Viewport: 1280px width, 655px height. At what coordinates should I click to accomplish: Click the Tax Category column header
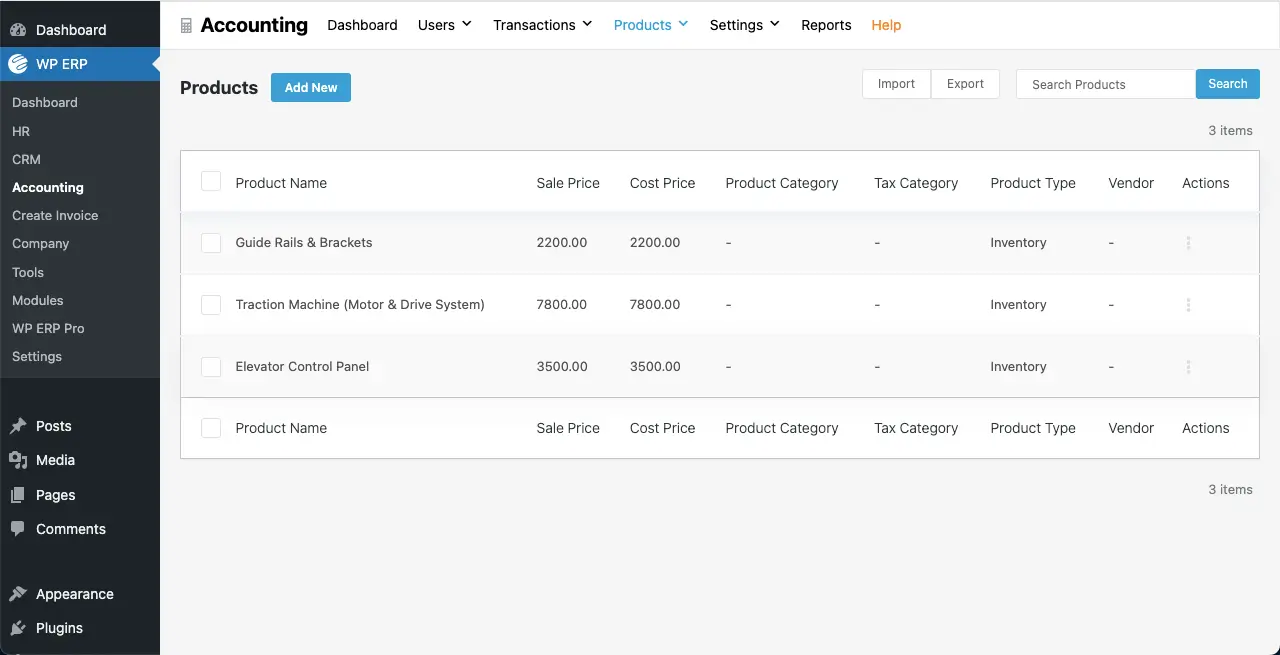pos(916,183)
